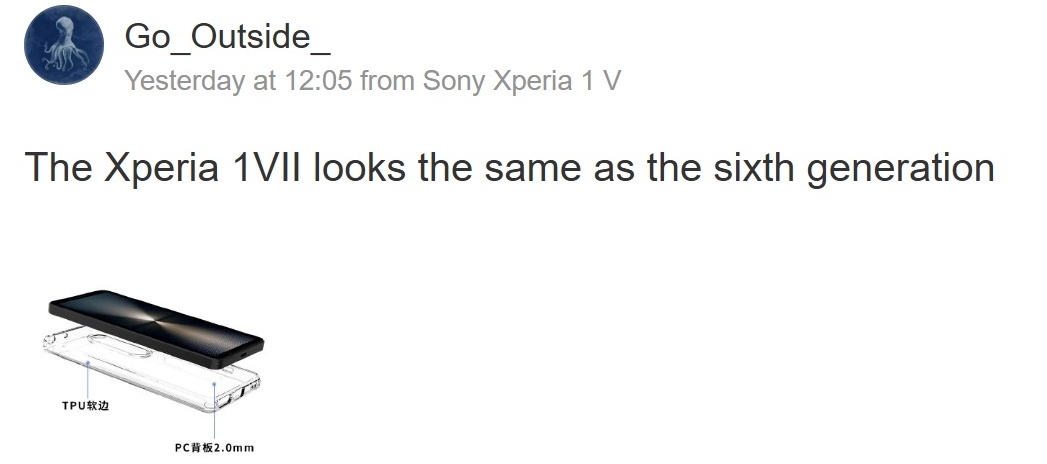
Task: Click the blue callout dot above TPU label
Action: tap(87, 364)
